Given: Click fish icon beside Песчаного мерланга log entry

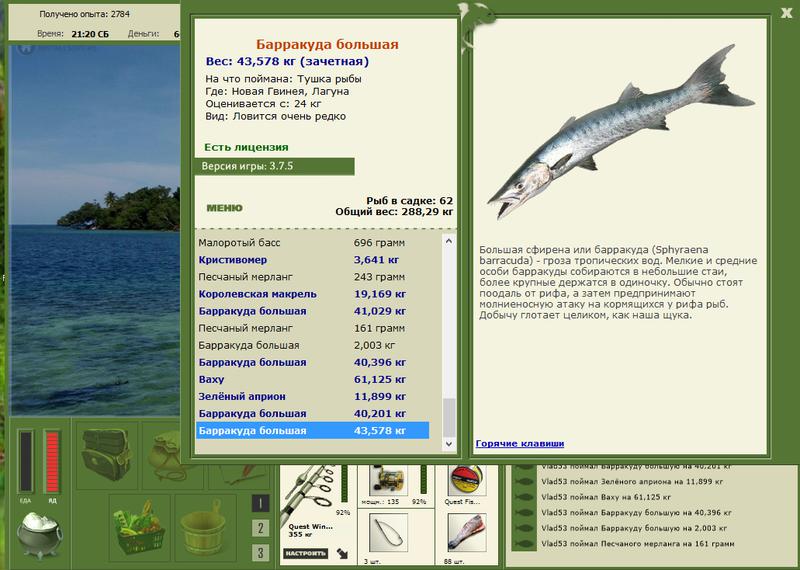Looking at the screenshot, I should 524,544.
